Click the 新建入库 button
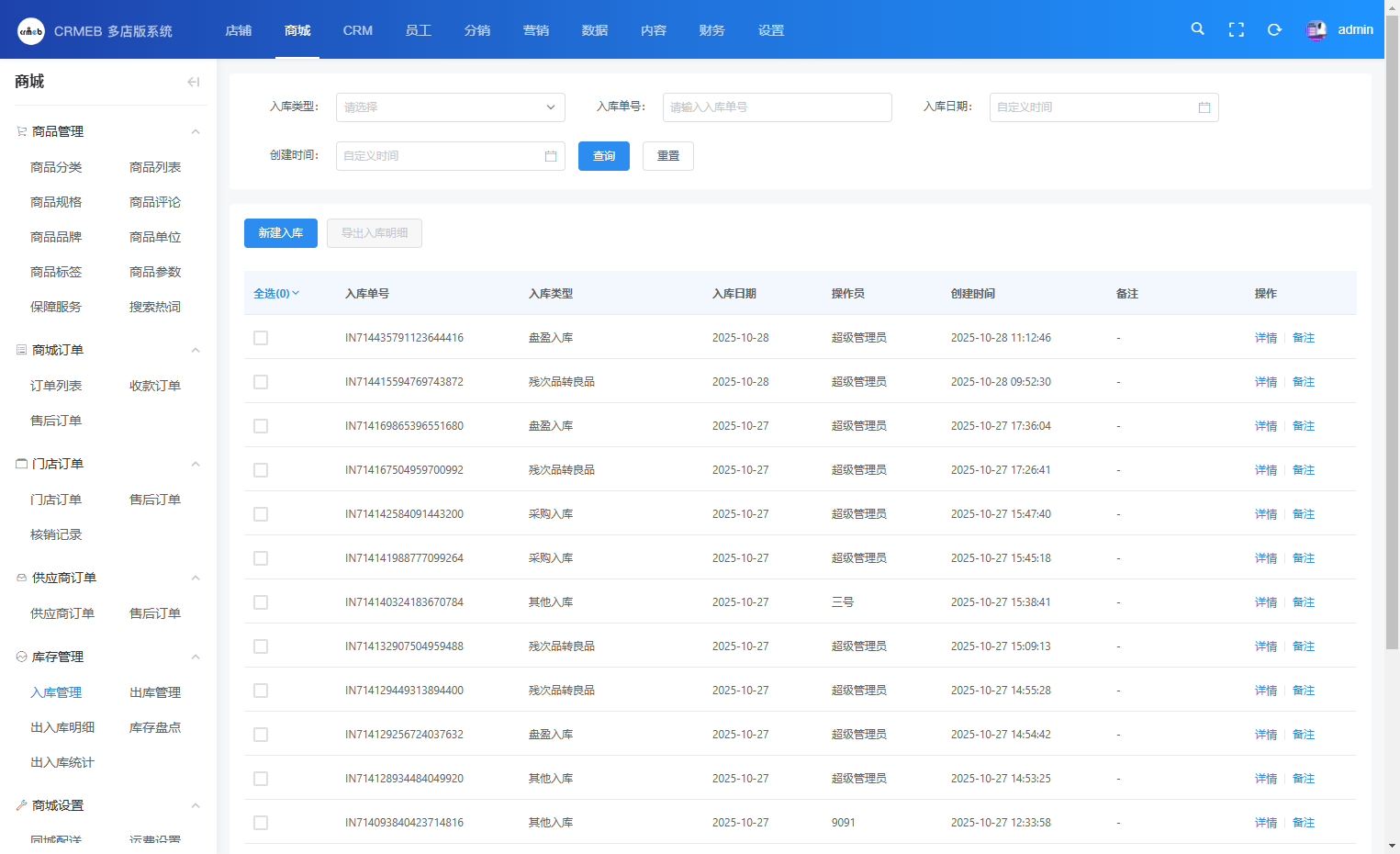The width and height of the screenshot is (1400, 854). (x=280, y=233)
